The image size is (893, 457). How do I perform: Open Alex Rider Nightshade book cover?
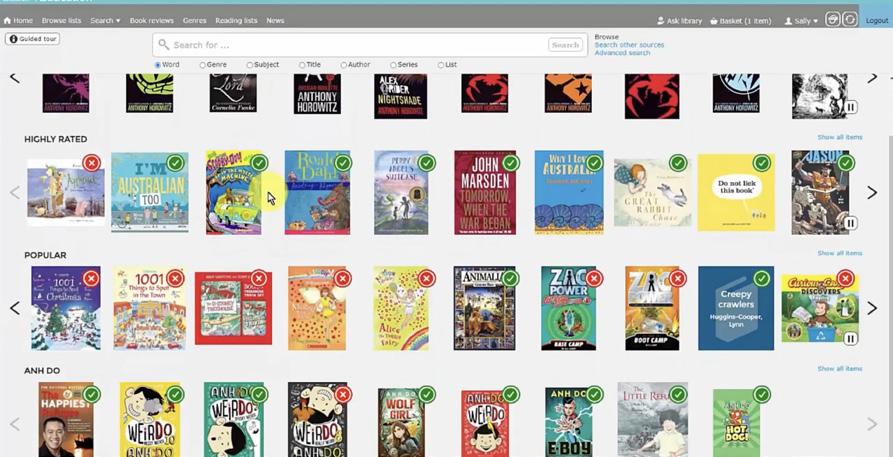click(x=400, y=96)
